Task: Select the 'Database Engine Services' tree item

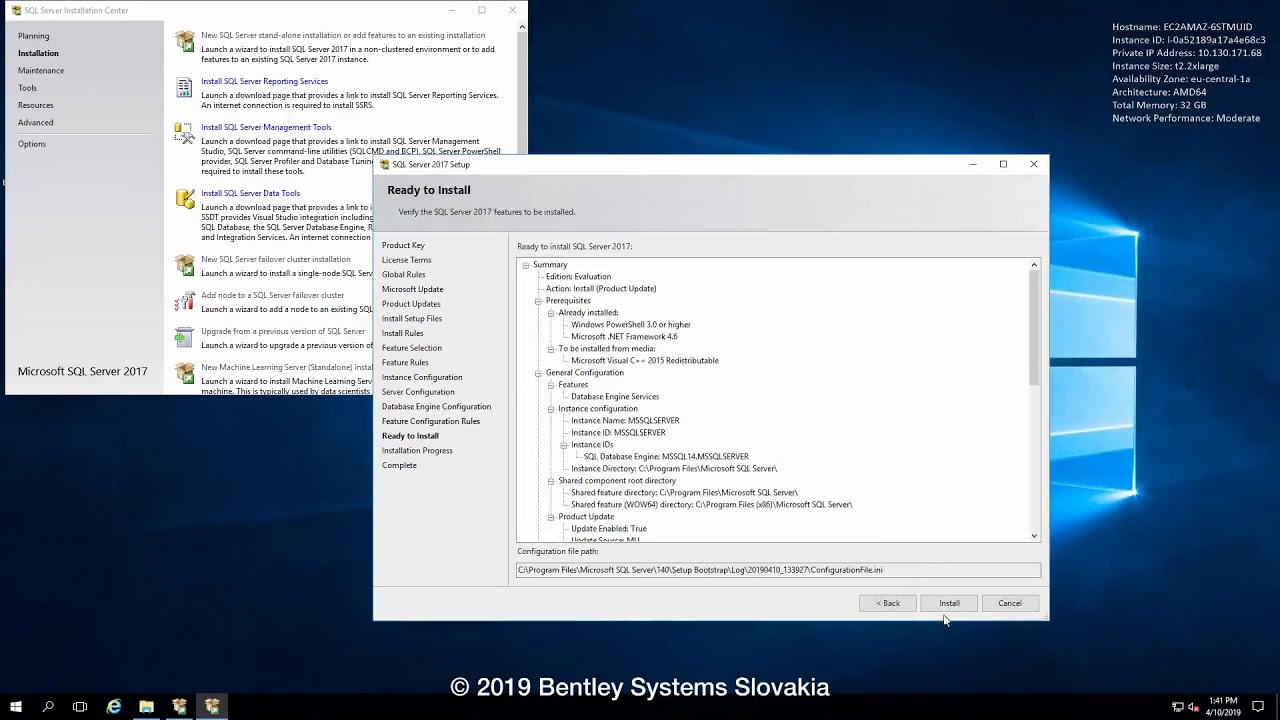Action: 615,397
